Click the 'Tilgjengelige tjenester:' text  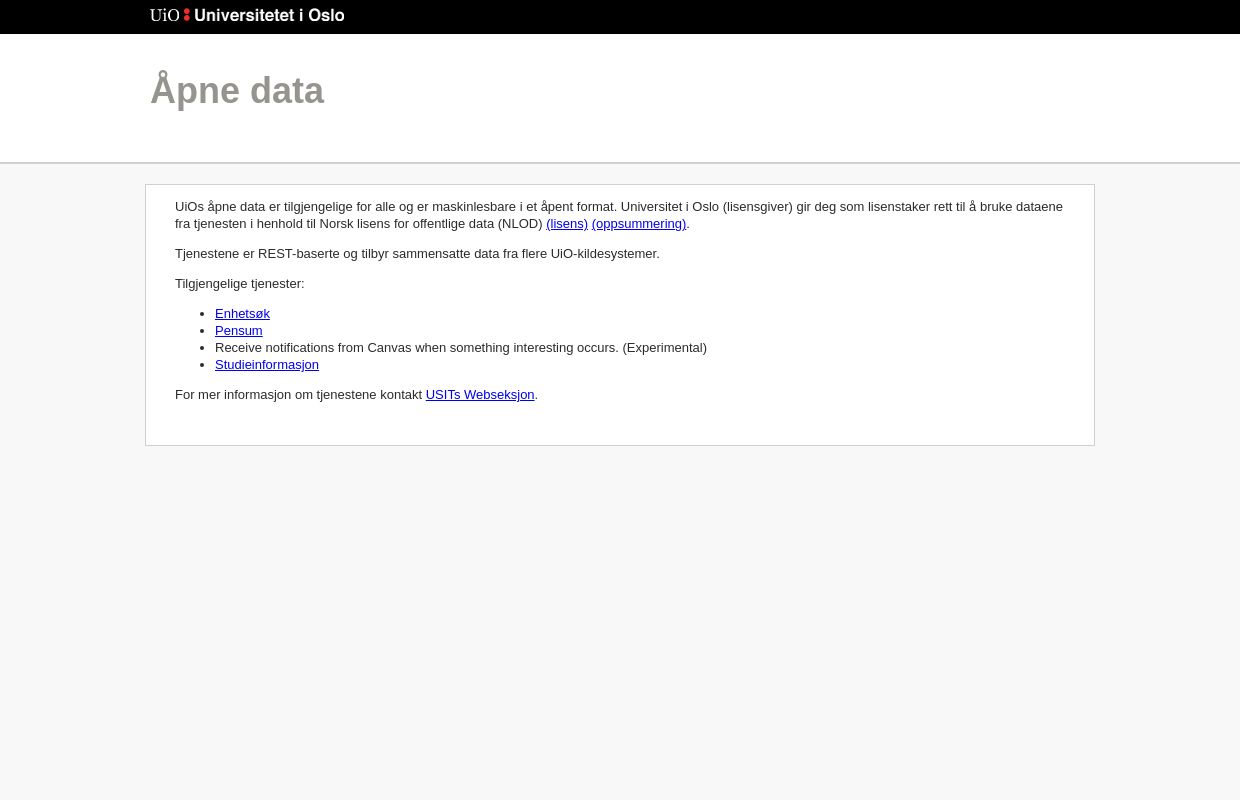click(x=240, y=284)
